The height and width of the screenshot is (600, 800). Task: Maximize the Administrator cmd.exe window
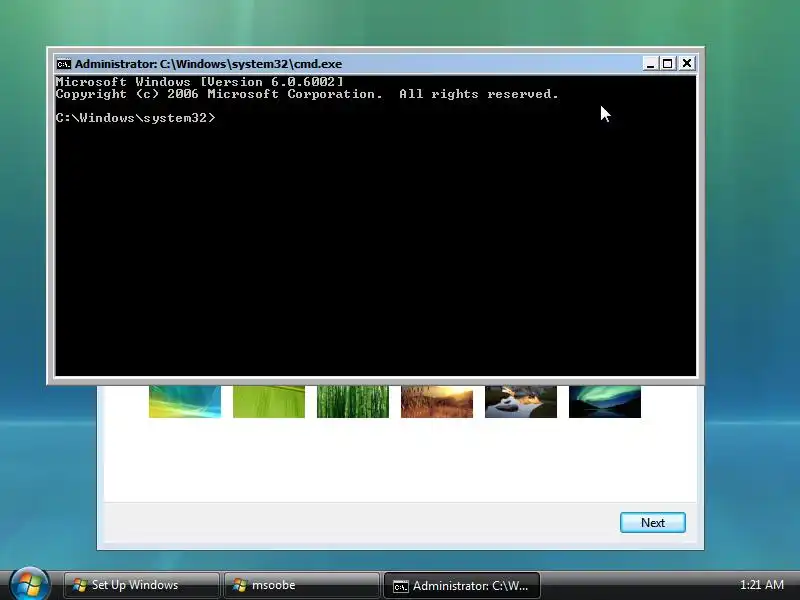[667, 64]
